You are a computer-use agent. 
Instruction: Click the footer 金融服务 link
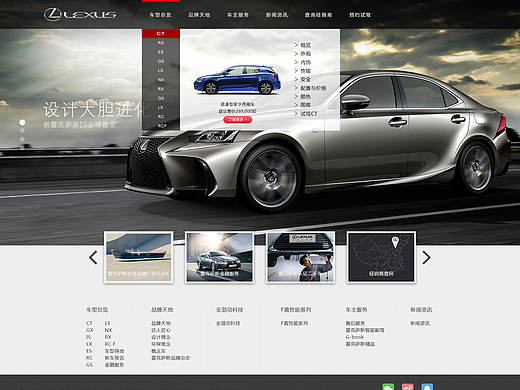(x=114, y=365)
